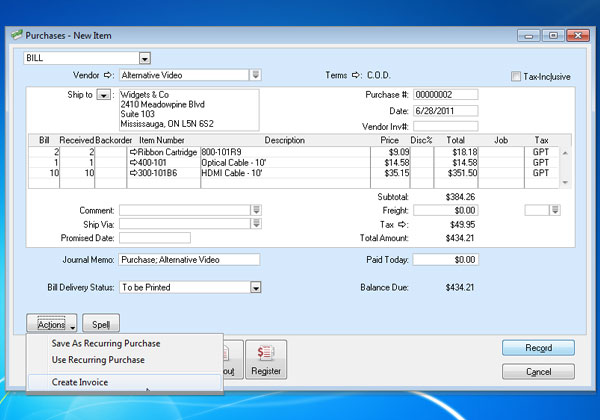Open the Ship to address dropdown
This screenshot has height=420, width=600.
tap(104, 94)
